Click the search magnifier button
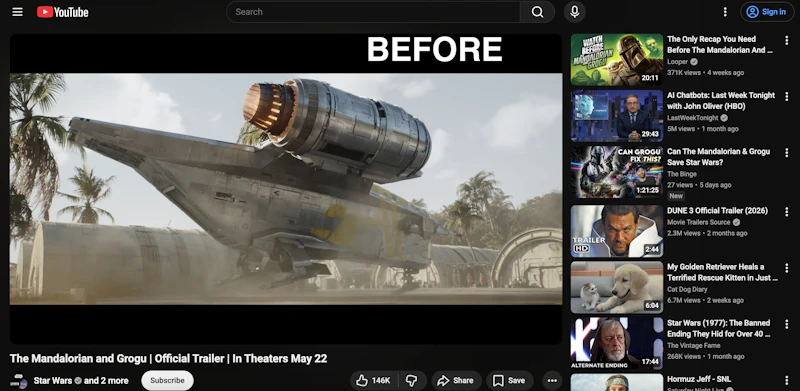 coord(537,12)
